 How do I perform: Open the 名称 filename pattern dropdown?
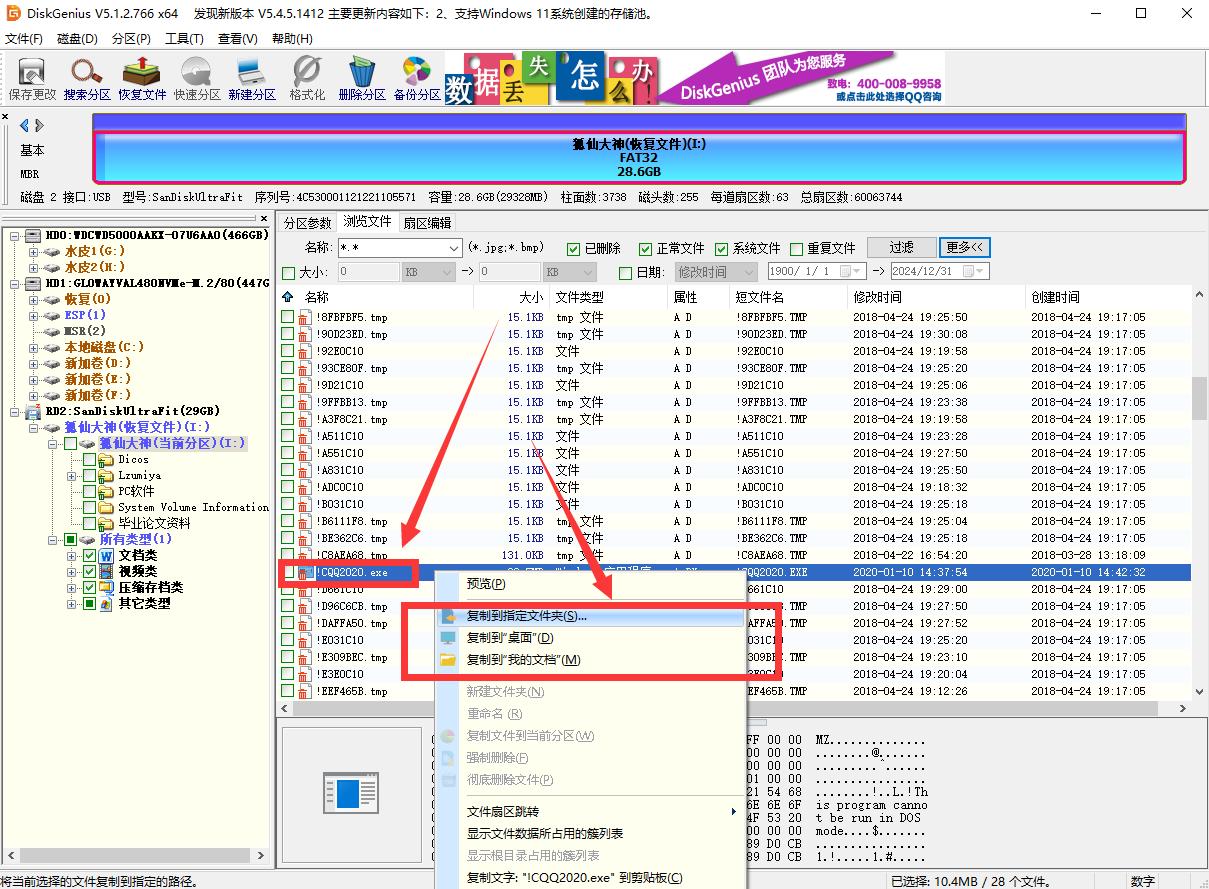pyautogui.click(x=452, y=248)
